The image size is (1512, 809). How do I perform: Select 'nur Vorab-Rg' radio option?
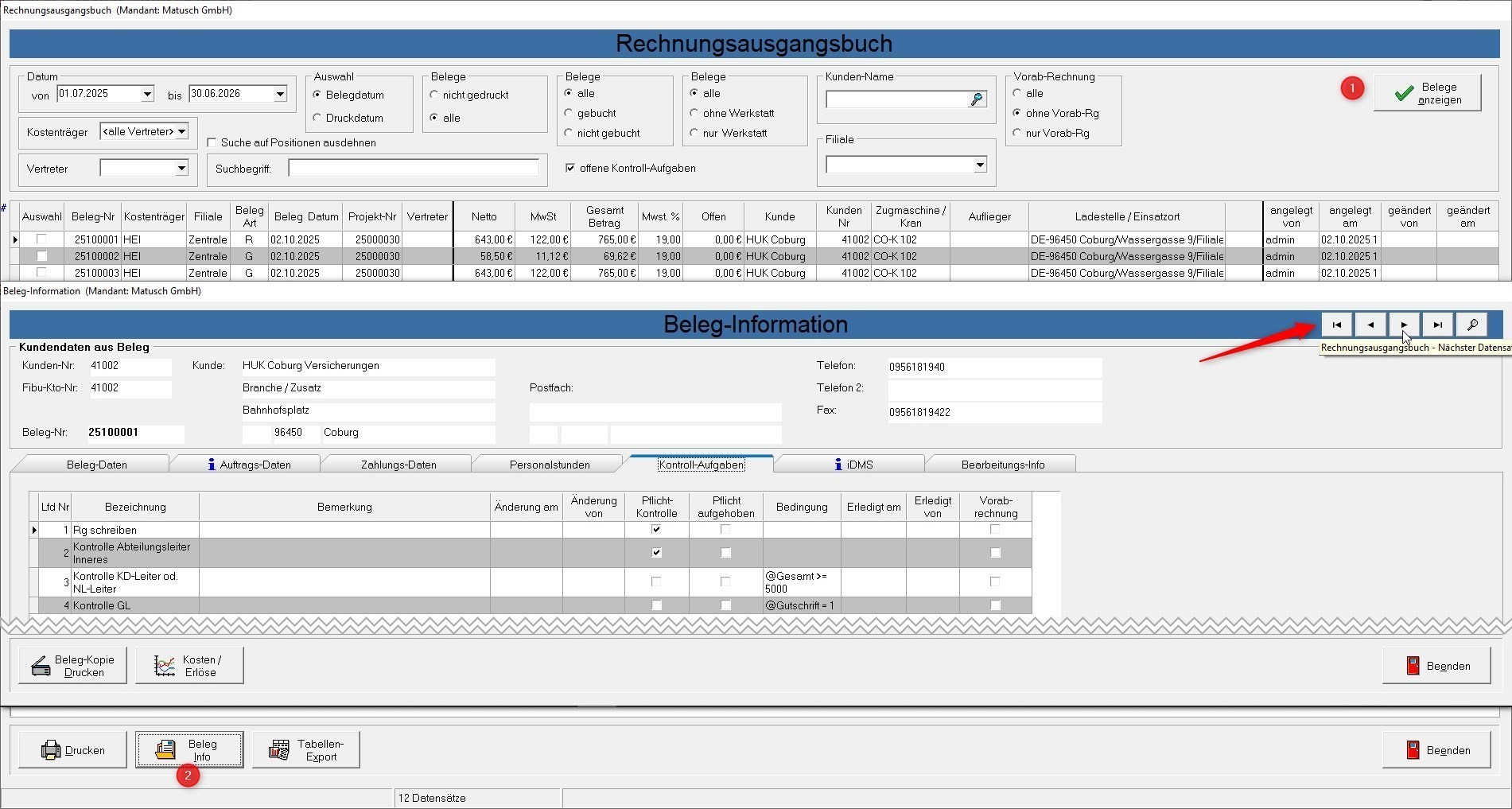pyautogui.click(x=1017, y=133)
